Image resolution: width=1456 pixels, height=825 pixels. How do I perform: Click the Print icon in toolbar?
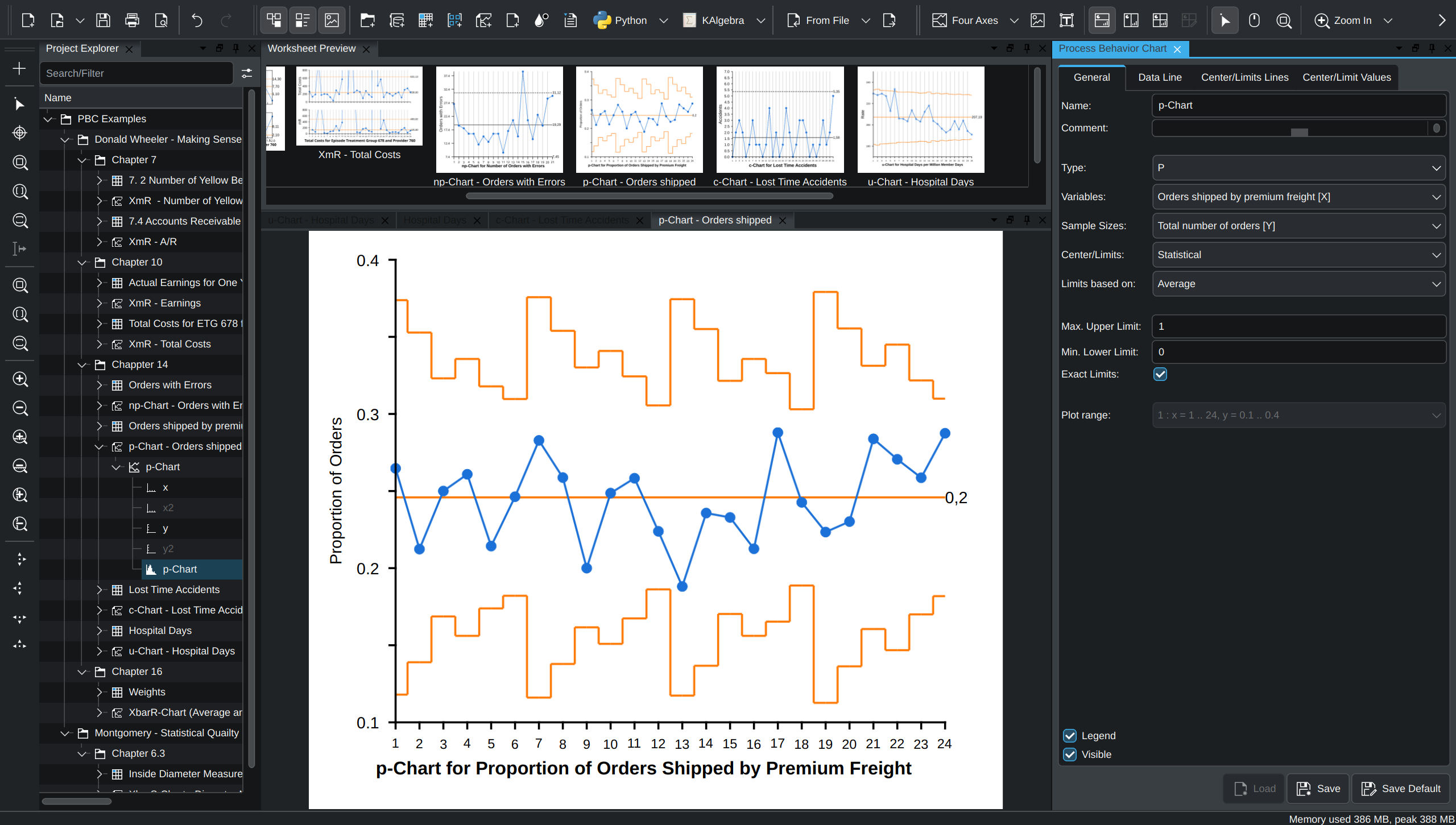pos(132,20)
